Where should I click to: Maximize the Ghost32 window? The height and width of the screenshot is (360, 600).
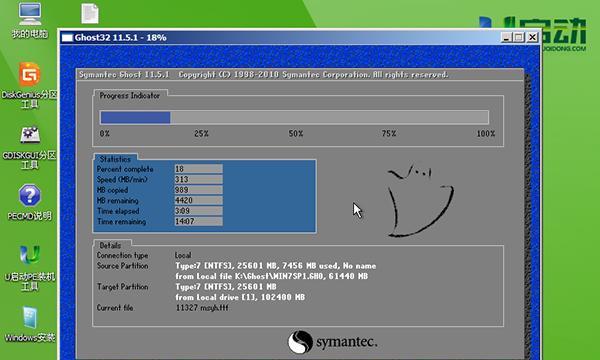[518, 37]
